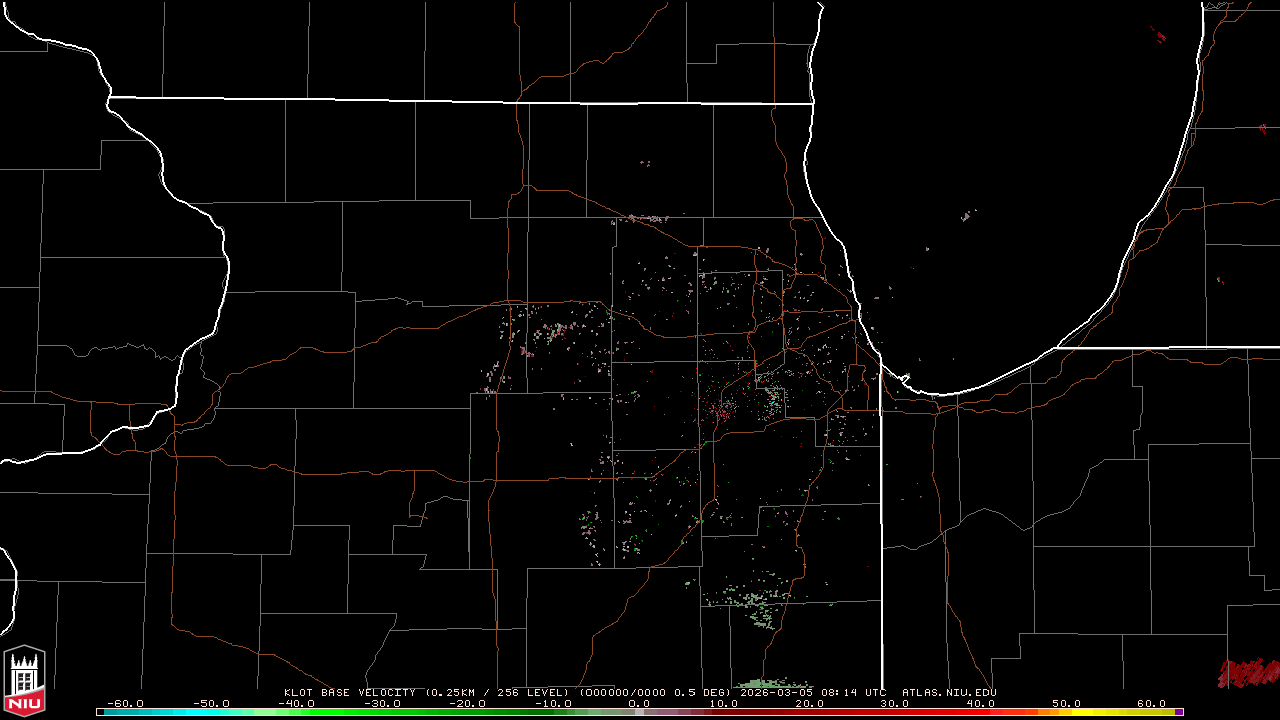Viewport: 1280px width, 720px height.
Task: Click the 60.0 label on velocity scale
Action: (1151, 703)
